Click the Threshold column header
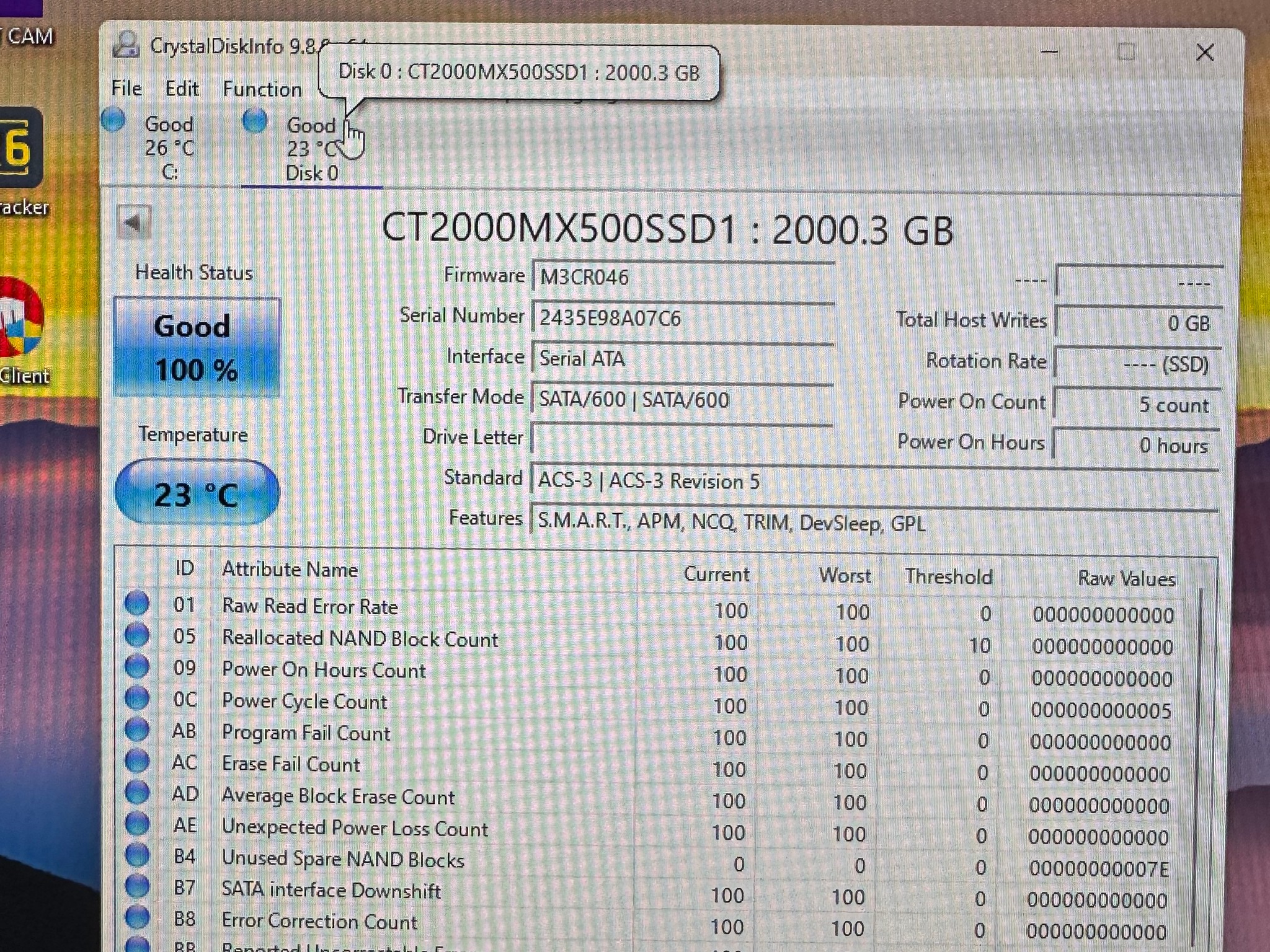The image size is (1270, 952). click(x=948, y=577)
